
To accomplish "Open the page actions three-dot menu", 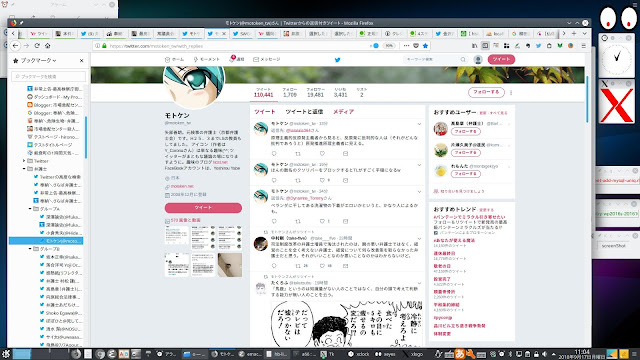I will pos(406,46).
